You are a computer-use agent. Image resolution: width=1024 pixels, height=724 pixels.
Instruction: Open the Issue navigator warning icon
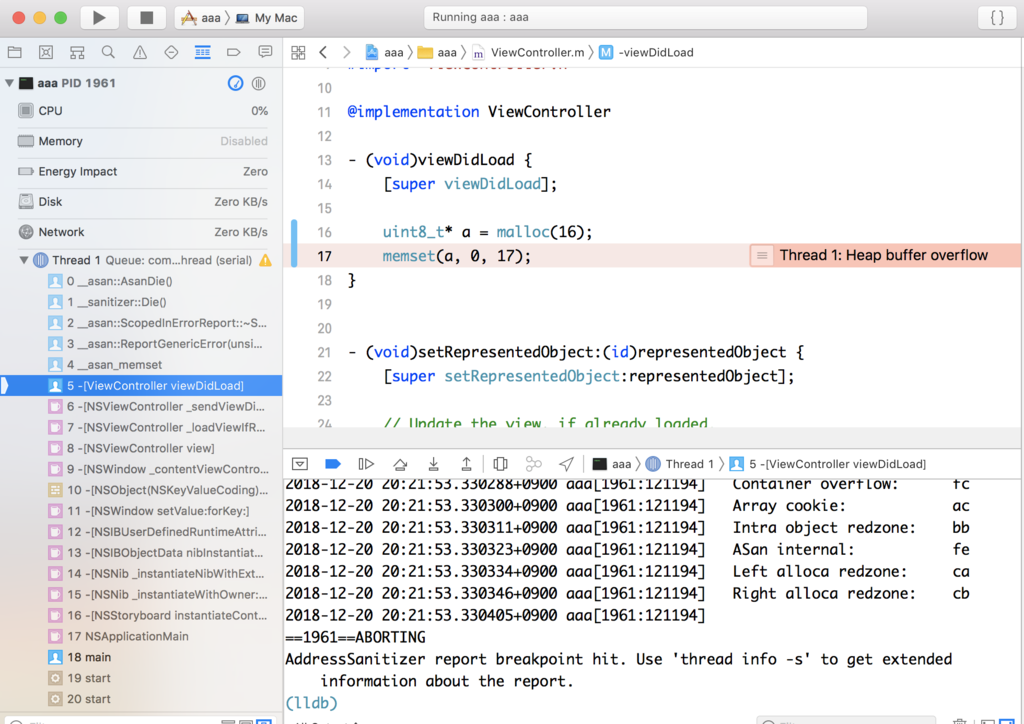(x=140, y=52)
